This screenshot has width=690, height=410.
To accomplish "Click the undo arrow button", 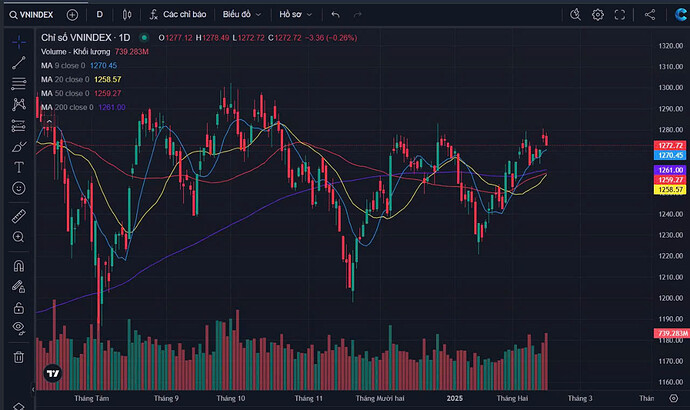I will point(334,15).
